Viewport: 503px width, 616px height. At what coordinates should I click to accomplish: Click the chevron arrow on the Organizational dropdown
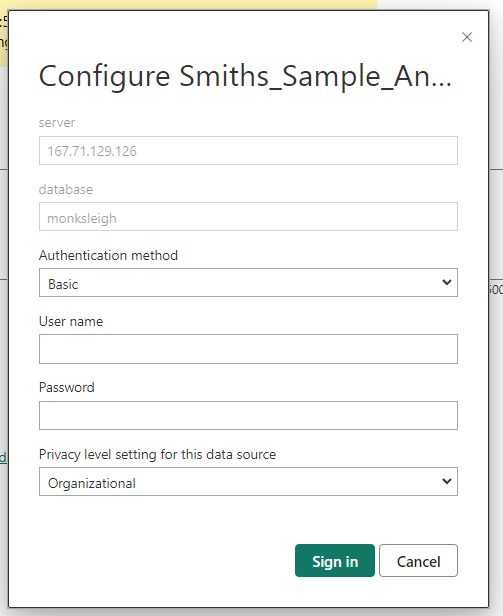446,481
